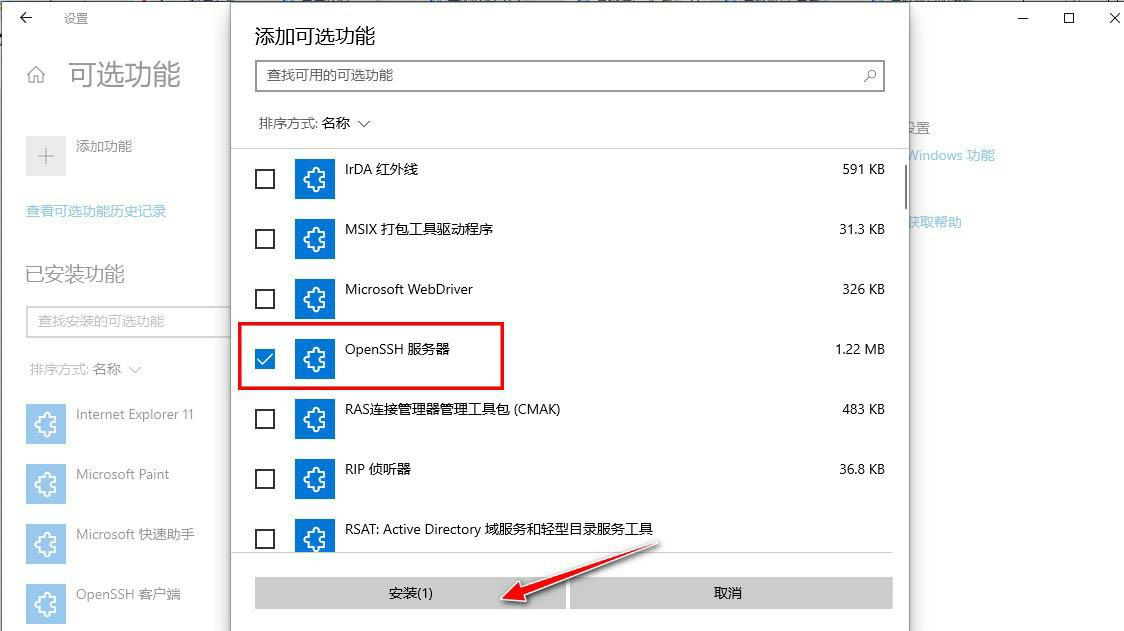Click the RSAT: Active Directory 域服务 label
Screen dimensions: 1124x631
[x=499, y=529]
